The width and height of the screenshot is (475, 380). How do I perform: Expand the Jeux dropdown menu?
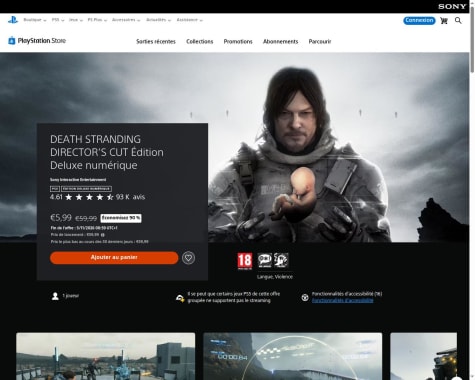pos(76,20)
